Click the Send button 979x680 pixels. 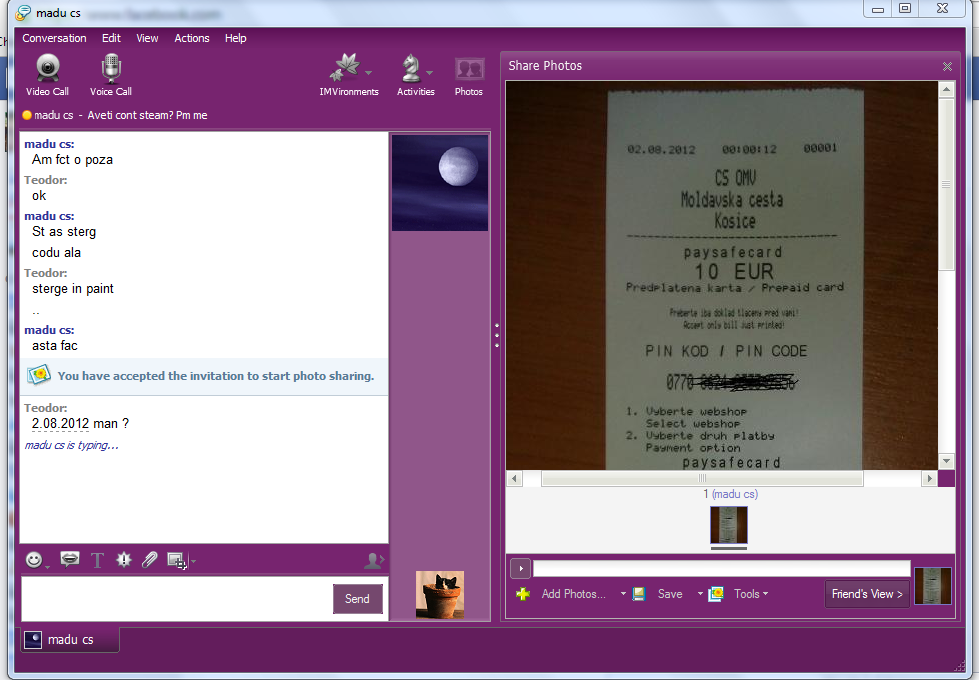pos(357,599)
